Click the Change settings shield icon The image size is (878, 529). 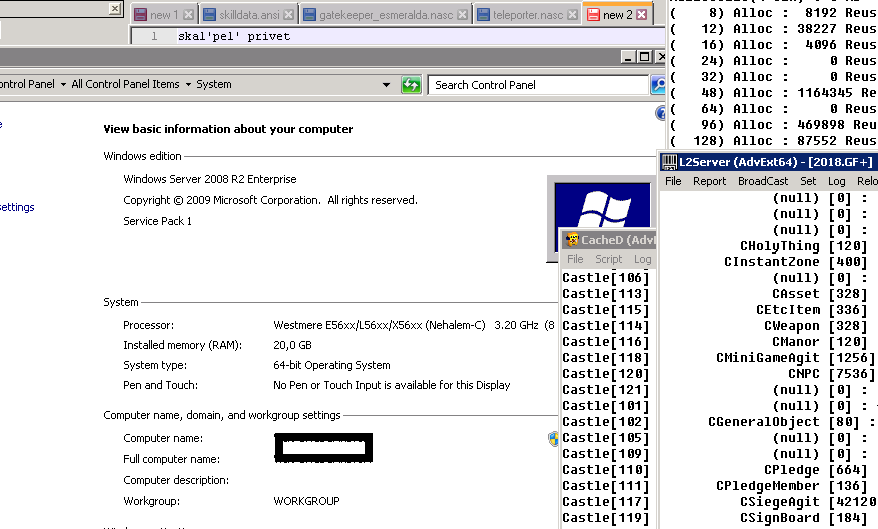click(553, 439)
